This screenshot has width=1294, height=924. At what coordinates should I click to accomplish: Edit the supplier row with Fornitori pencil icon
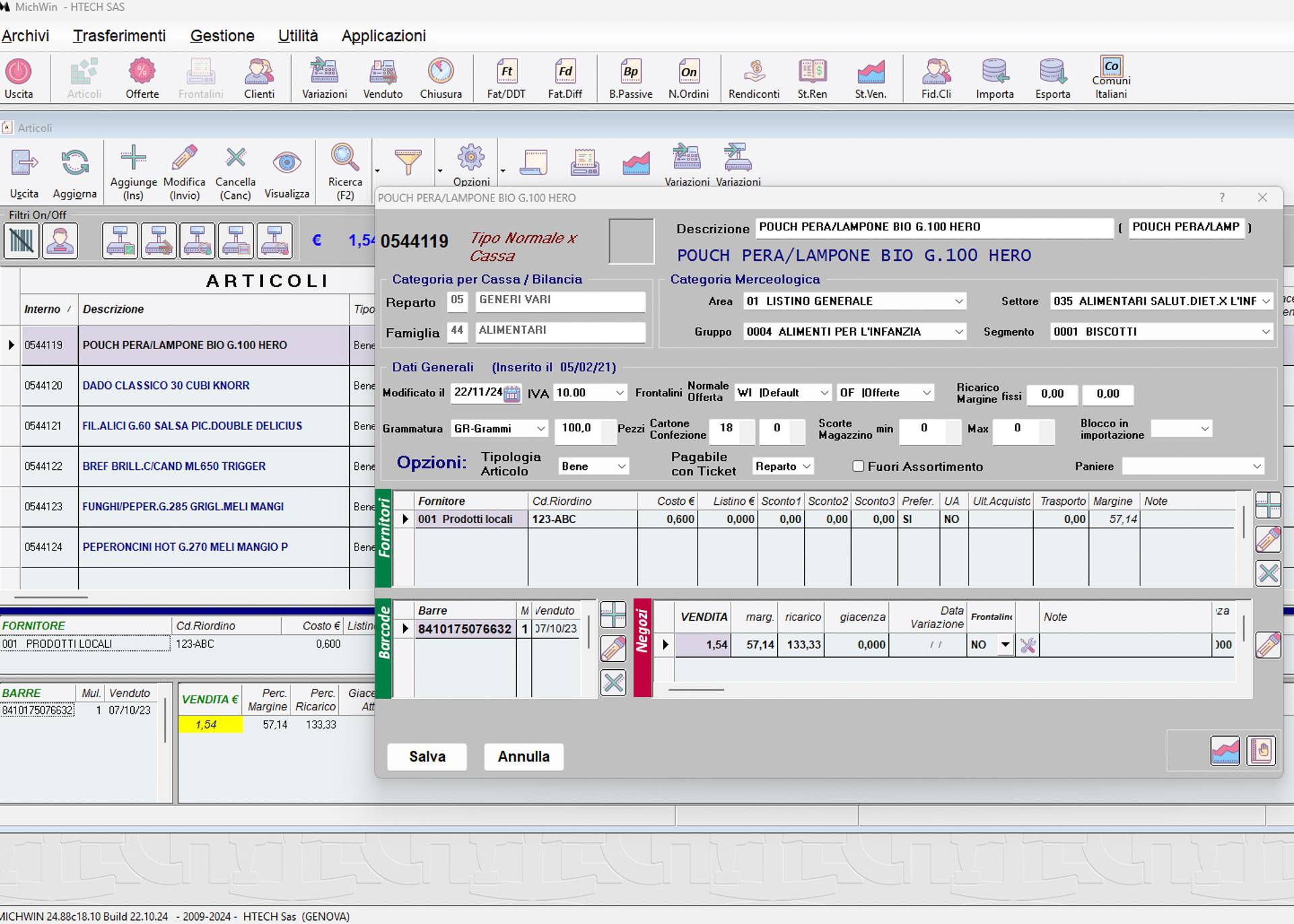1268,539
